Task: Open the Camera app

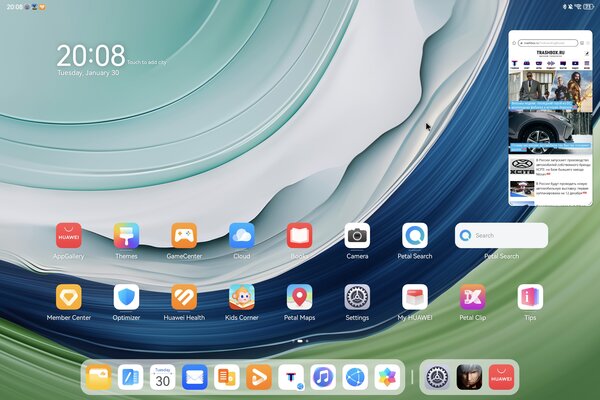Action: (357, 235)
